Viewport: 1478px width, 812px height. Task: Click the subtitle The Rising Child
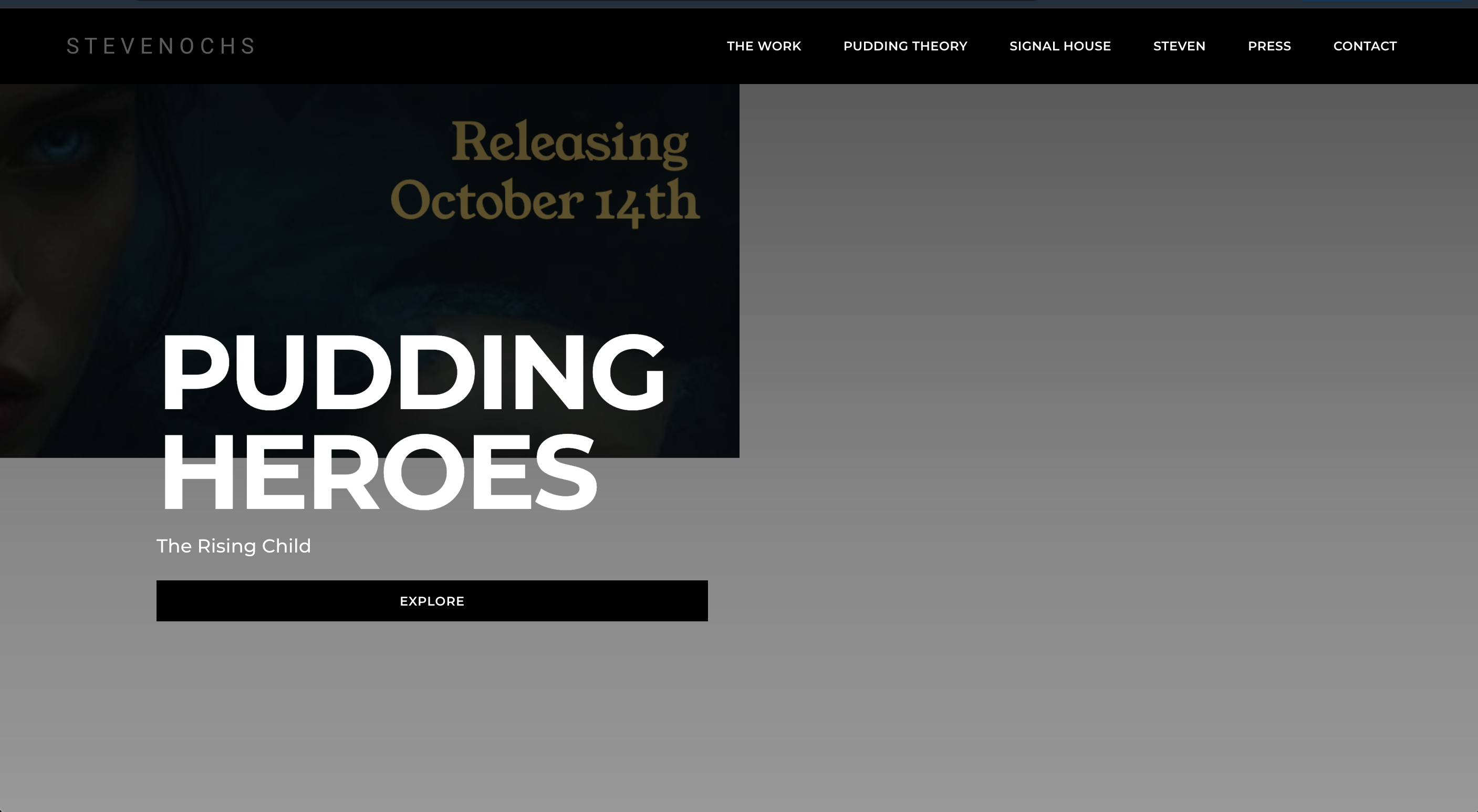[234, 546]
